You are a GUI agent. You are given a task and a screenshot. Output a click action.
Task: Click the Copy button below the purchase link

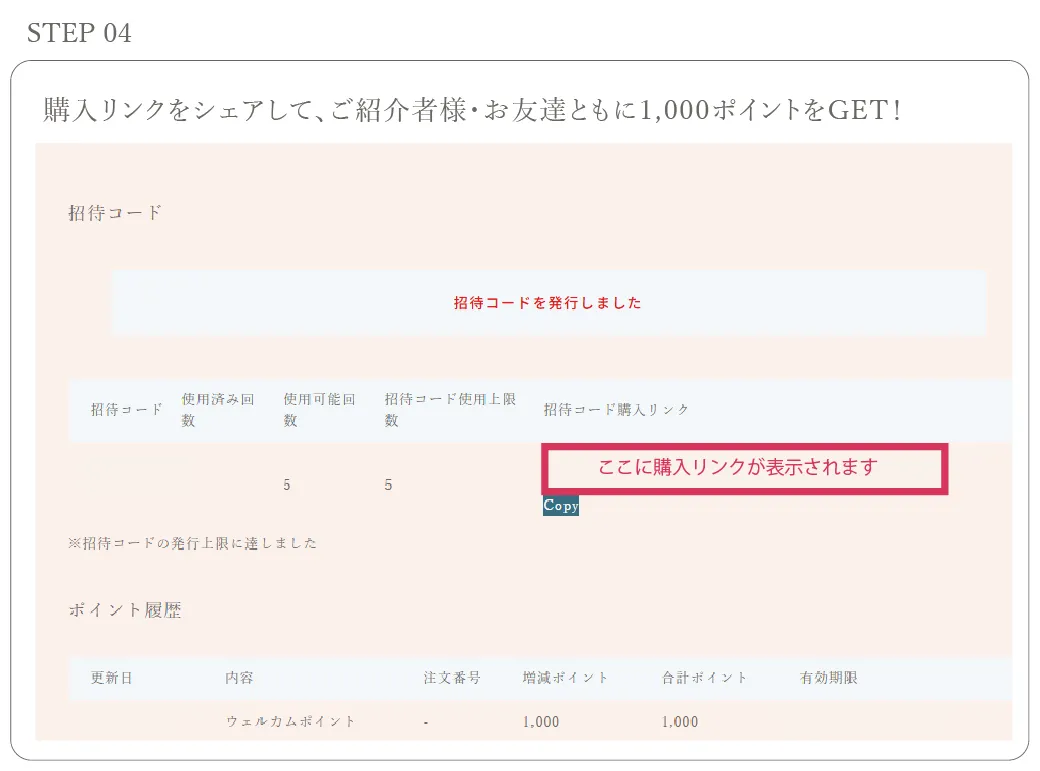(560, 507)
